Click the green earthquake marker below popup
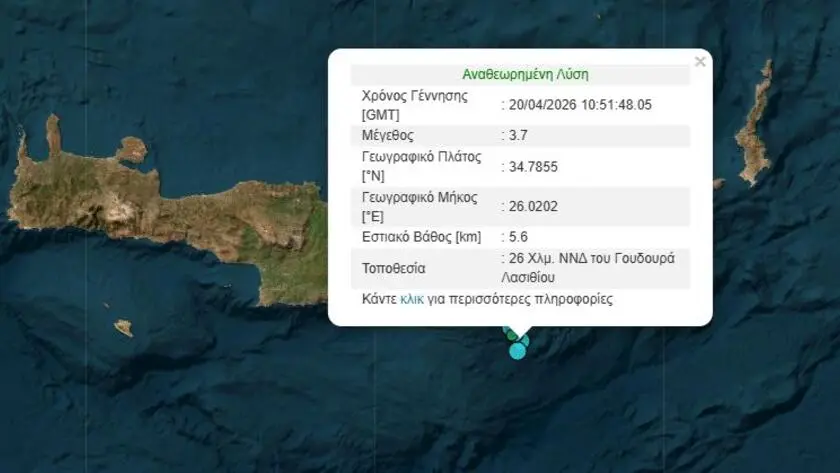This screenshot has height=473, width=840. [x=510, y=334]
